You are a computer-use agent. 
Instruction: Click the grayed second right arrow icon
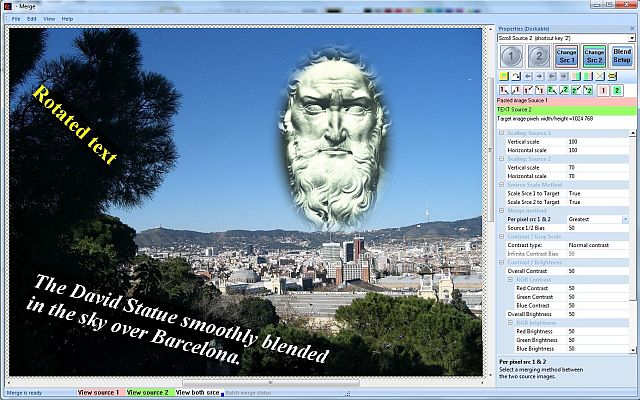coord(563,76)
